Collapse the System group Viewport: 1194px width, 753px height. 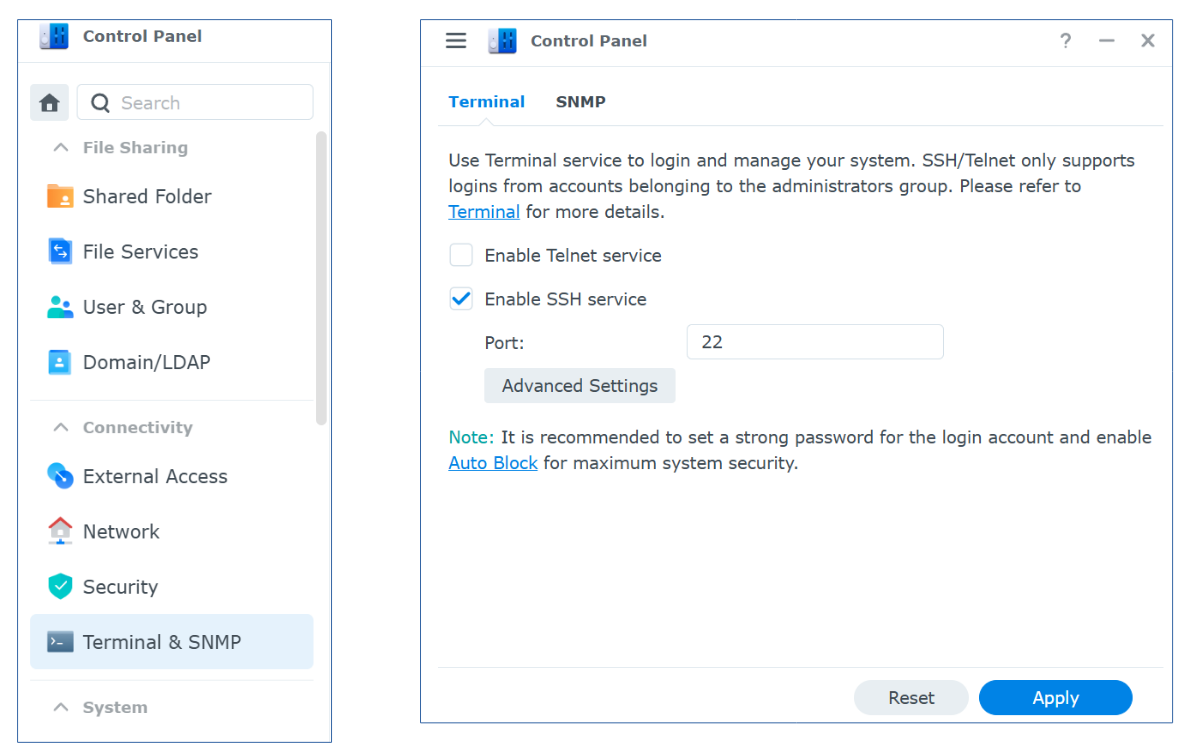pos(61,708)
